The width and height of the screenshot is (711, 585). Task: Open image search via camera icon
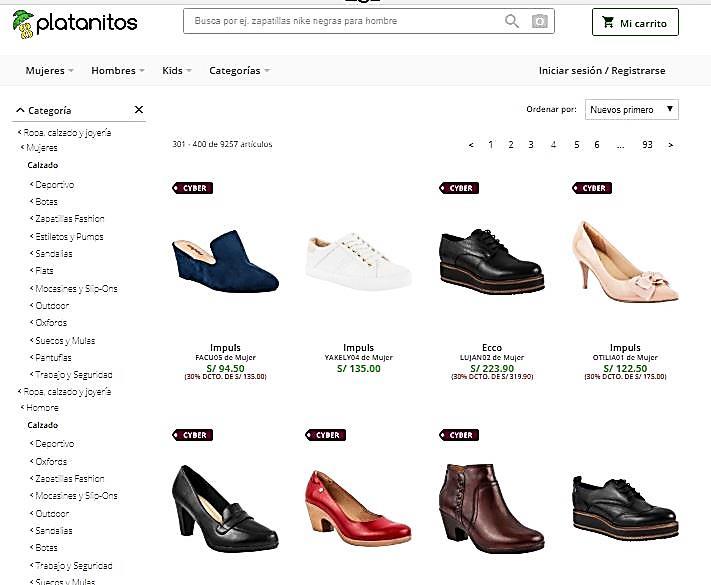540,21
